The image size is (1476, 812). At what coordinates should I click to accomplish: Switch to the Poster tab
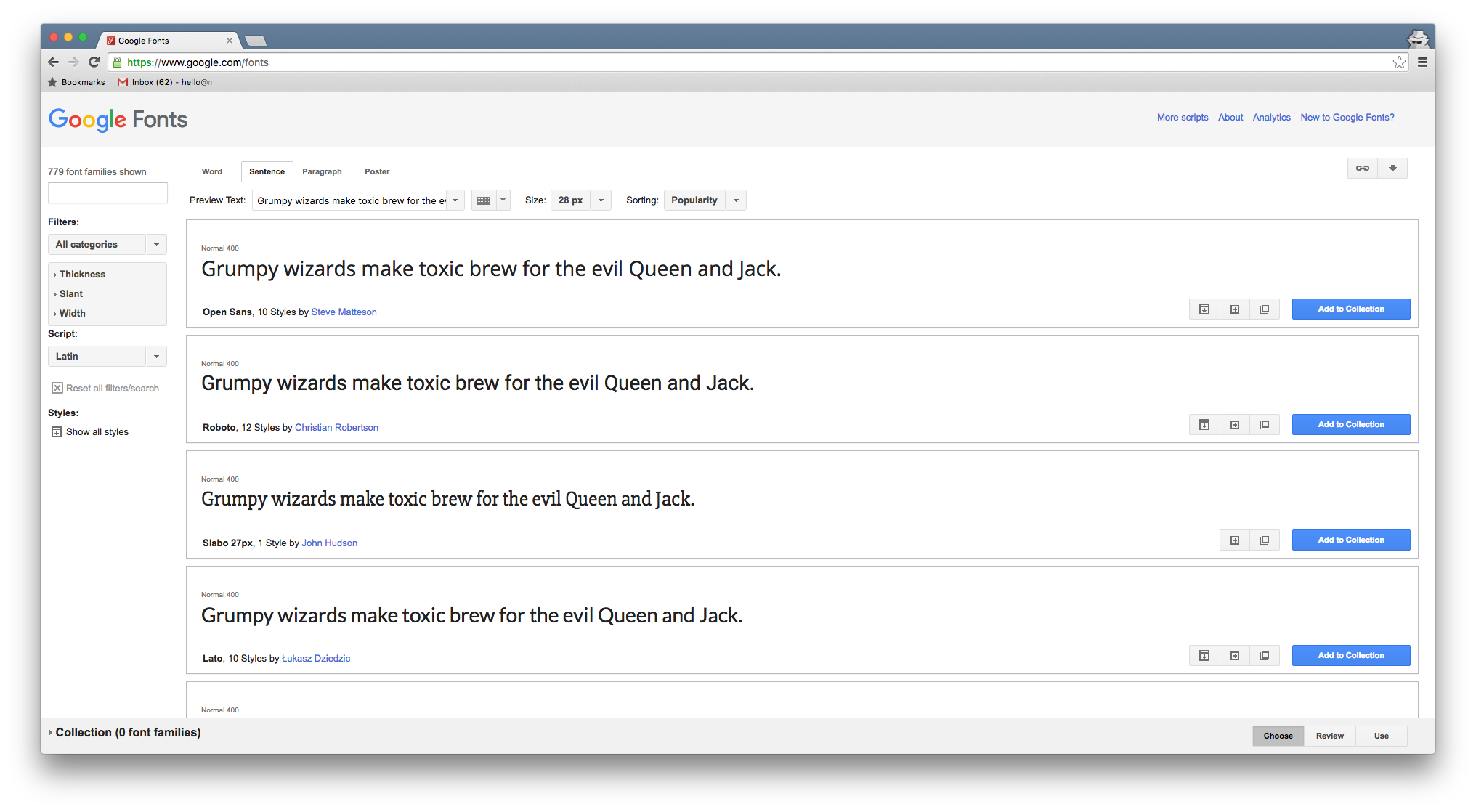pyautogui.click(x=377, y=171)
